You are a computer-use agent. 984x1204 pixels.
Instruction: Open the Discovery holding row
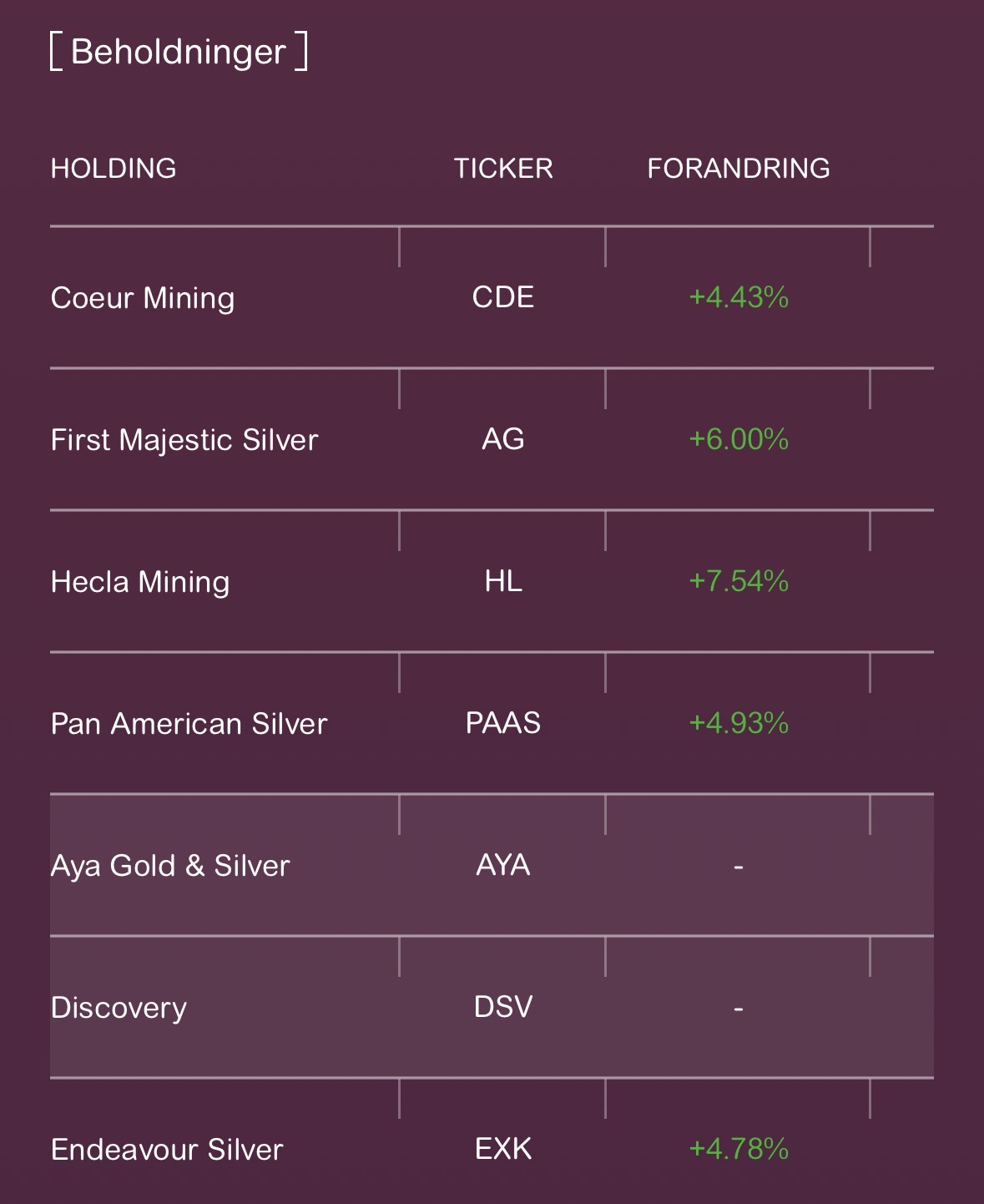(119, 1008)
